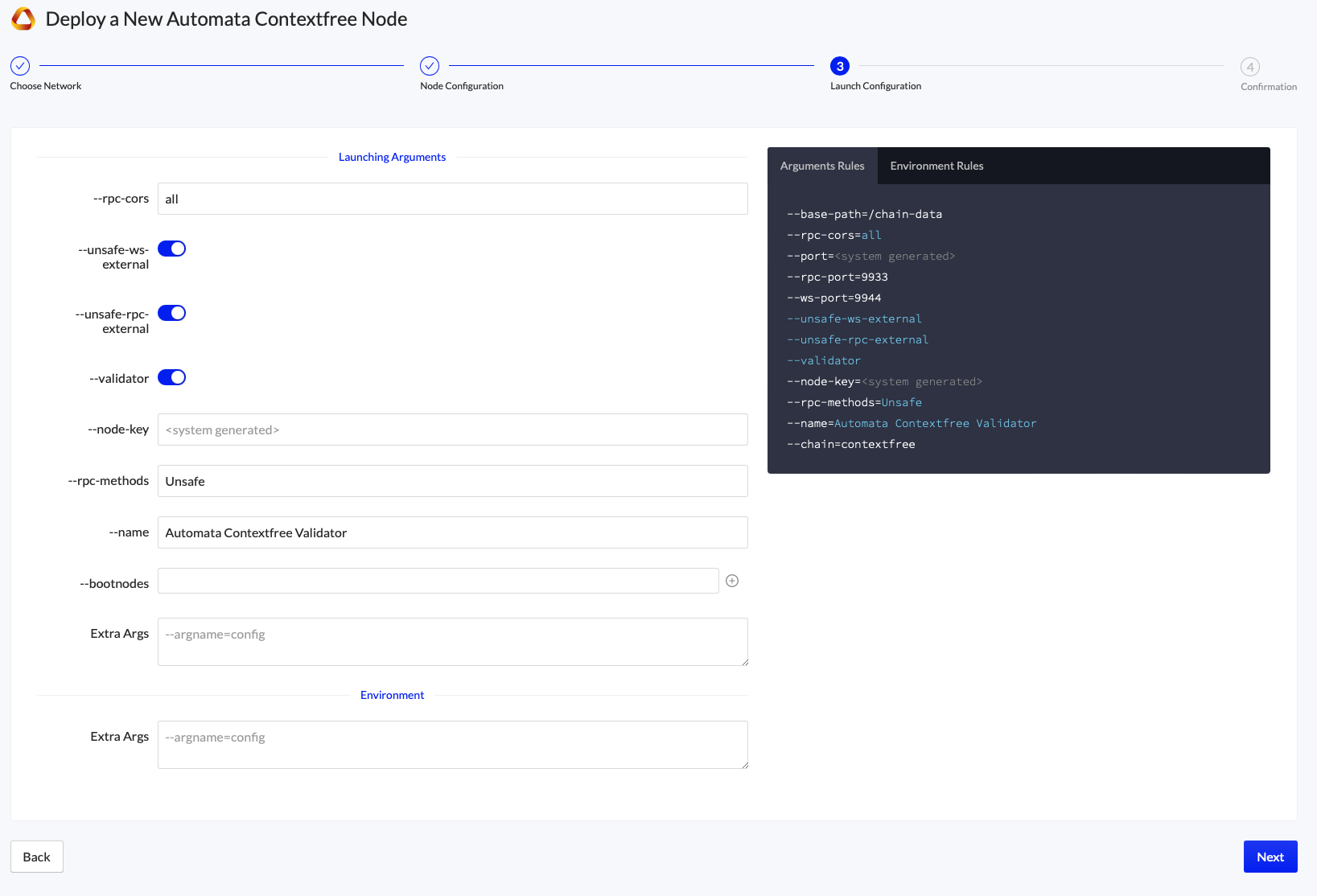Disable the --unsafe-ws-external toggle

click(171, 249)
